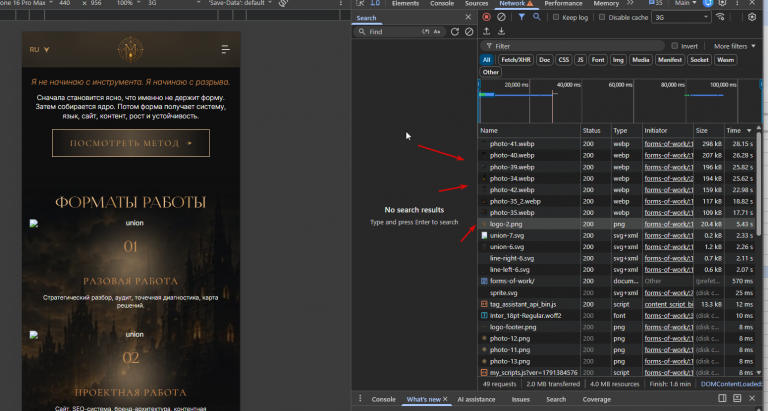Clear search results in Search panel
This screenshot has height=411, width=768.
click(469, 32)
